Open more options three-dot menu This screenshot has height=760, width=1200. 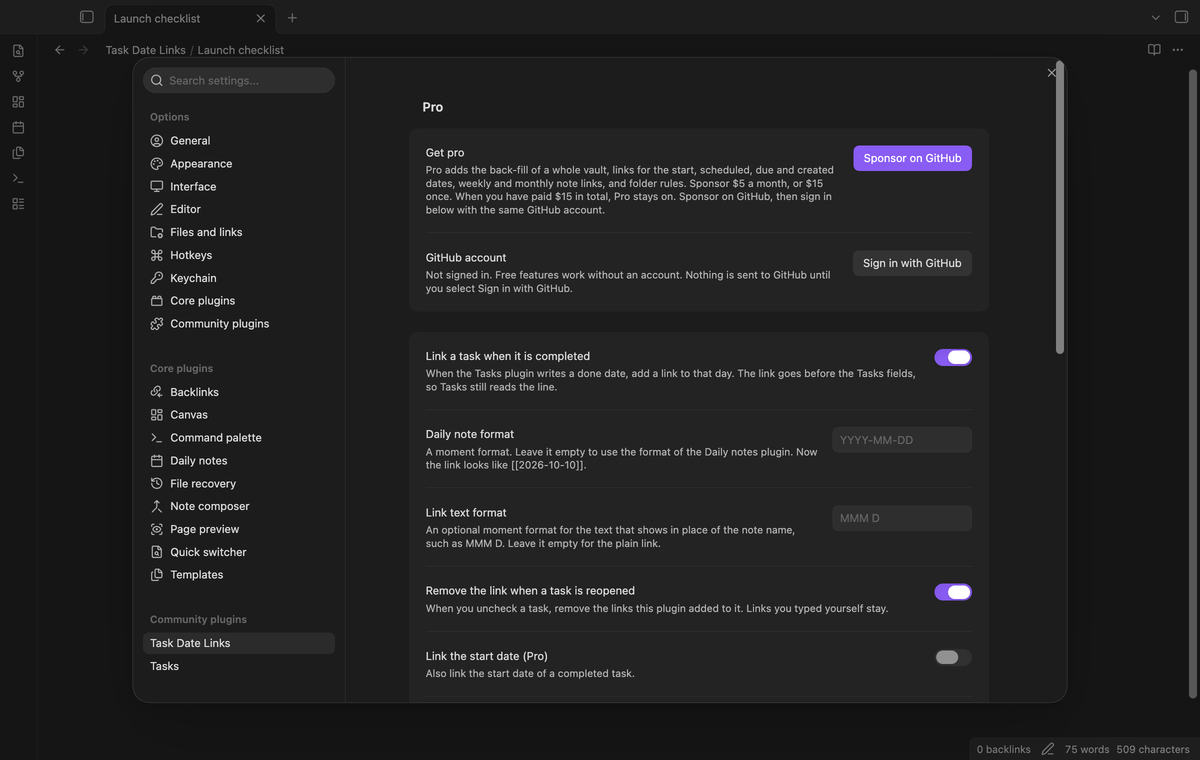pyautogui.click(x=1177, y=50)
